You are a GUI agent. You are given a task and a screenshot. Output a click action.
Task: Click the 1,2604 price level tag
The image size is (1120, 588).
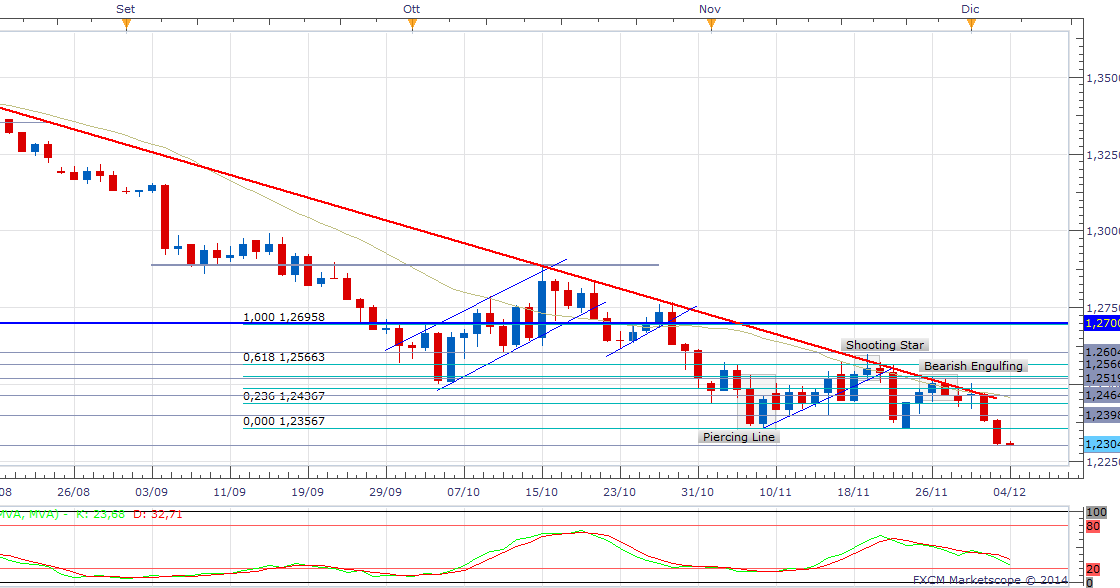click(1102, 352)
